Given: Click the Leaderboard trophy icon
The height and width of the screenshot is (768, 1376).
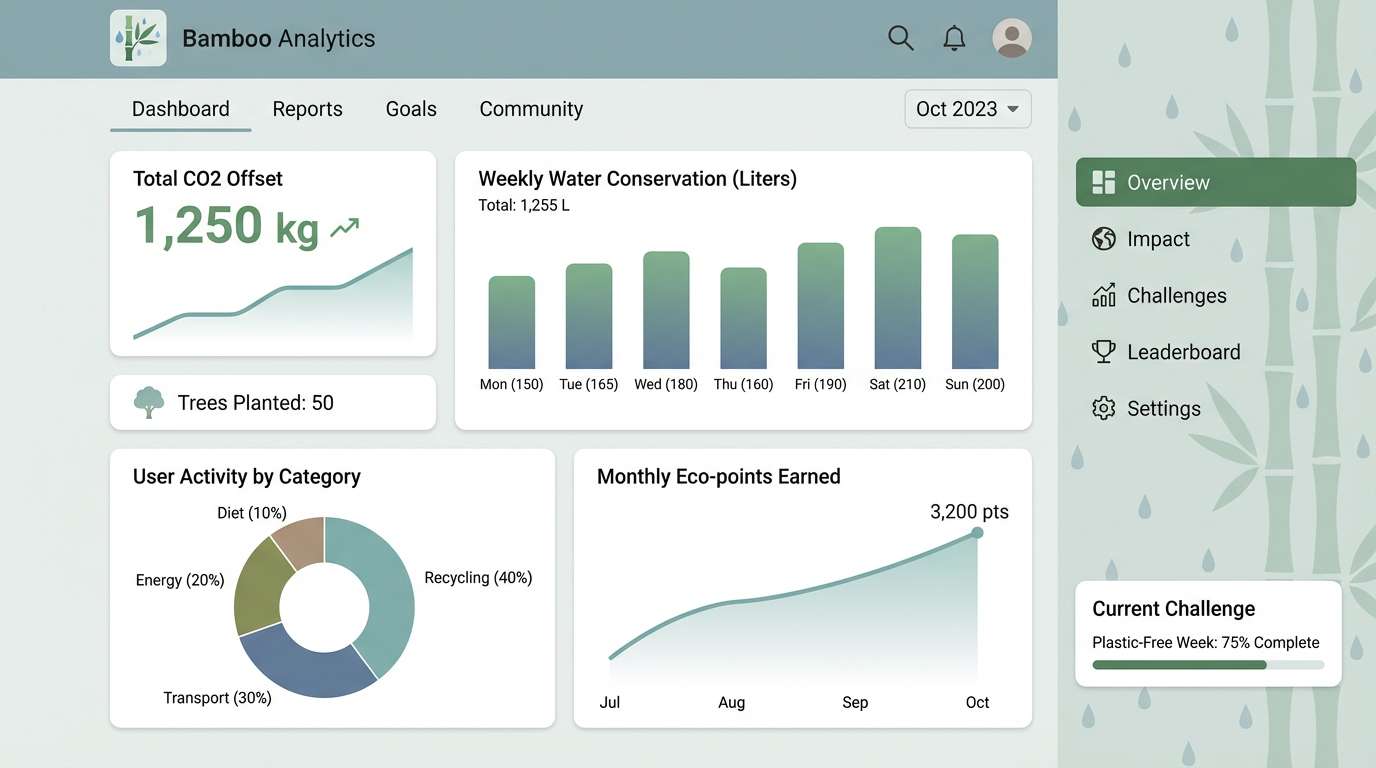Looking at the screenshot, I should pos(1103,351).
